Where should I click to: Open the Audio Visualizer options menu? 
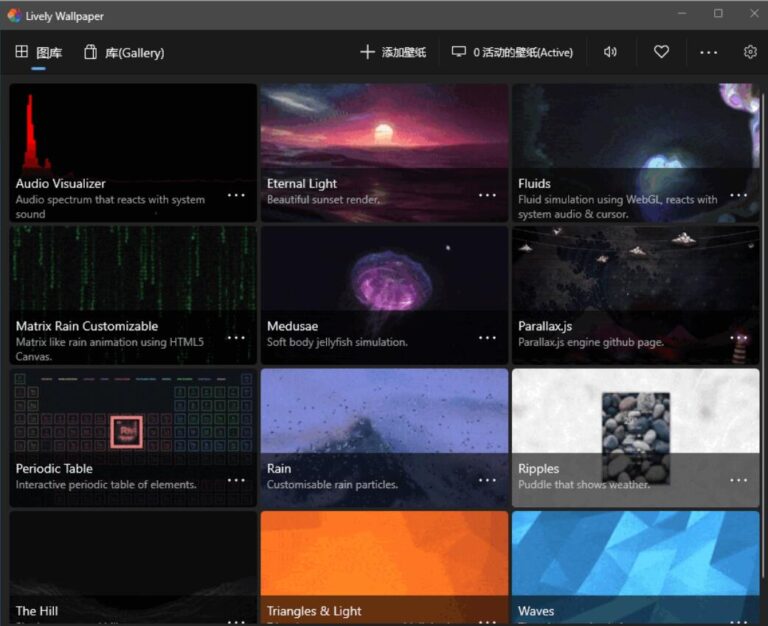pyautogui.click(x=236, y=195)
